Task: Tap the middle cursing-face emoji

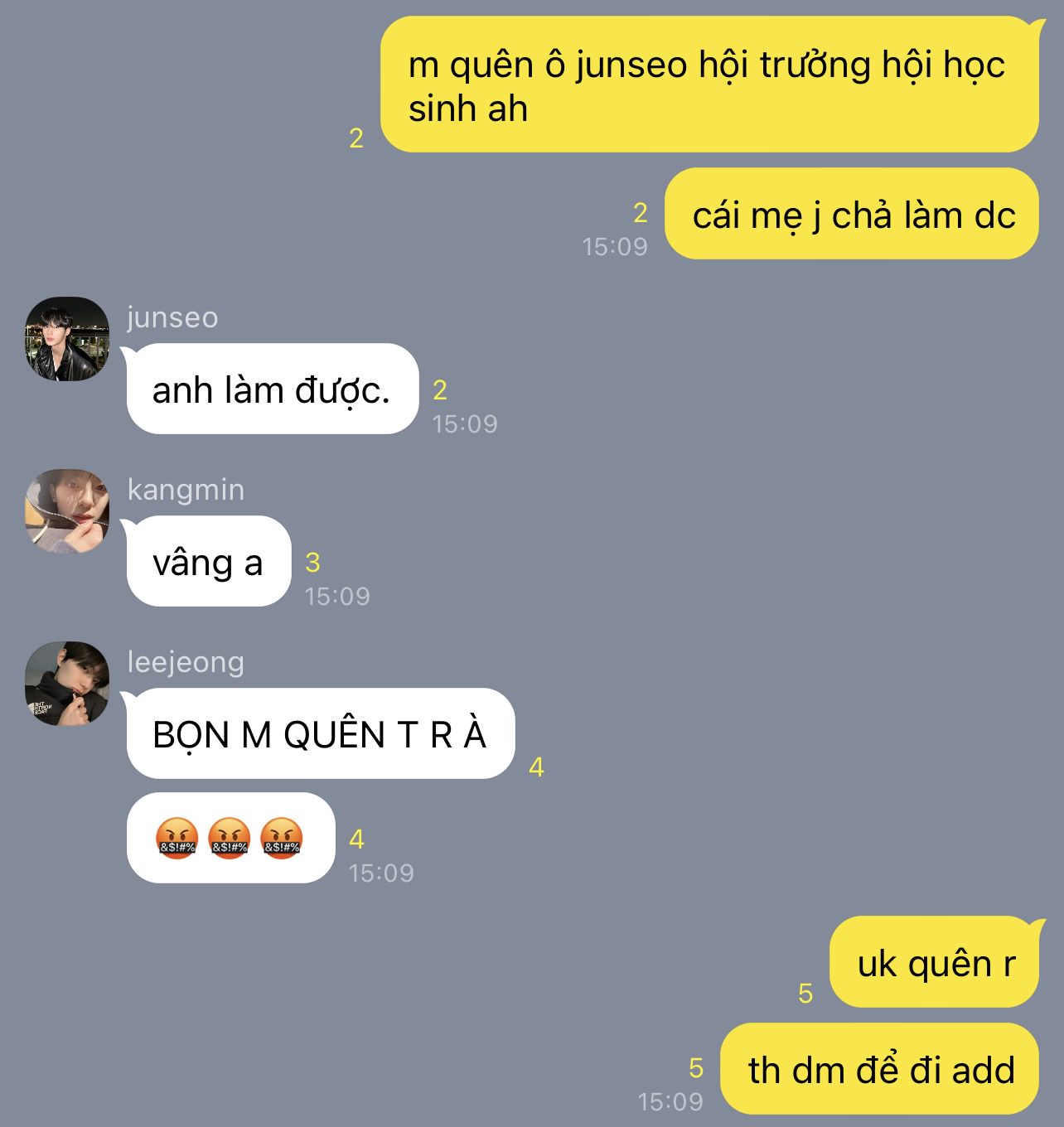Action: 230,839
